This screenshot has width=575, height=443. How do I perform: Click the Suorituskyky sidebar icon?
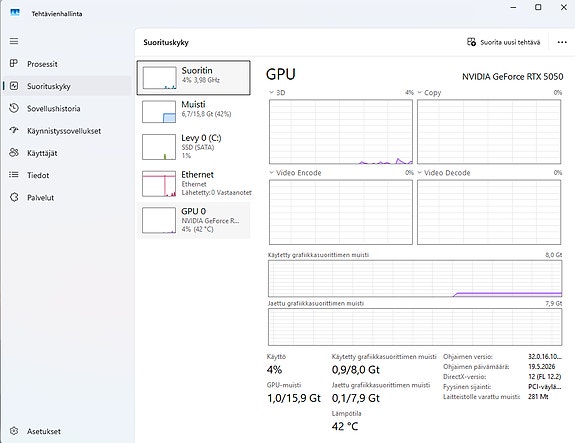click(14, 86)
